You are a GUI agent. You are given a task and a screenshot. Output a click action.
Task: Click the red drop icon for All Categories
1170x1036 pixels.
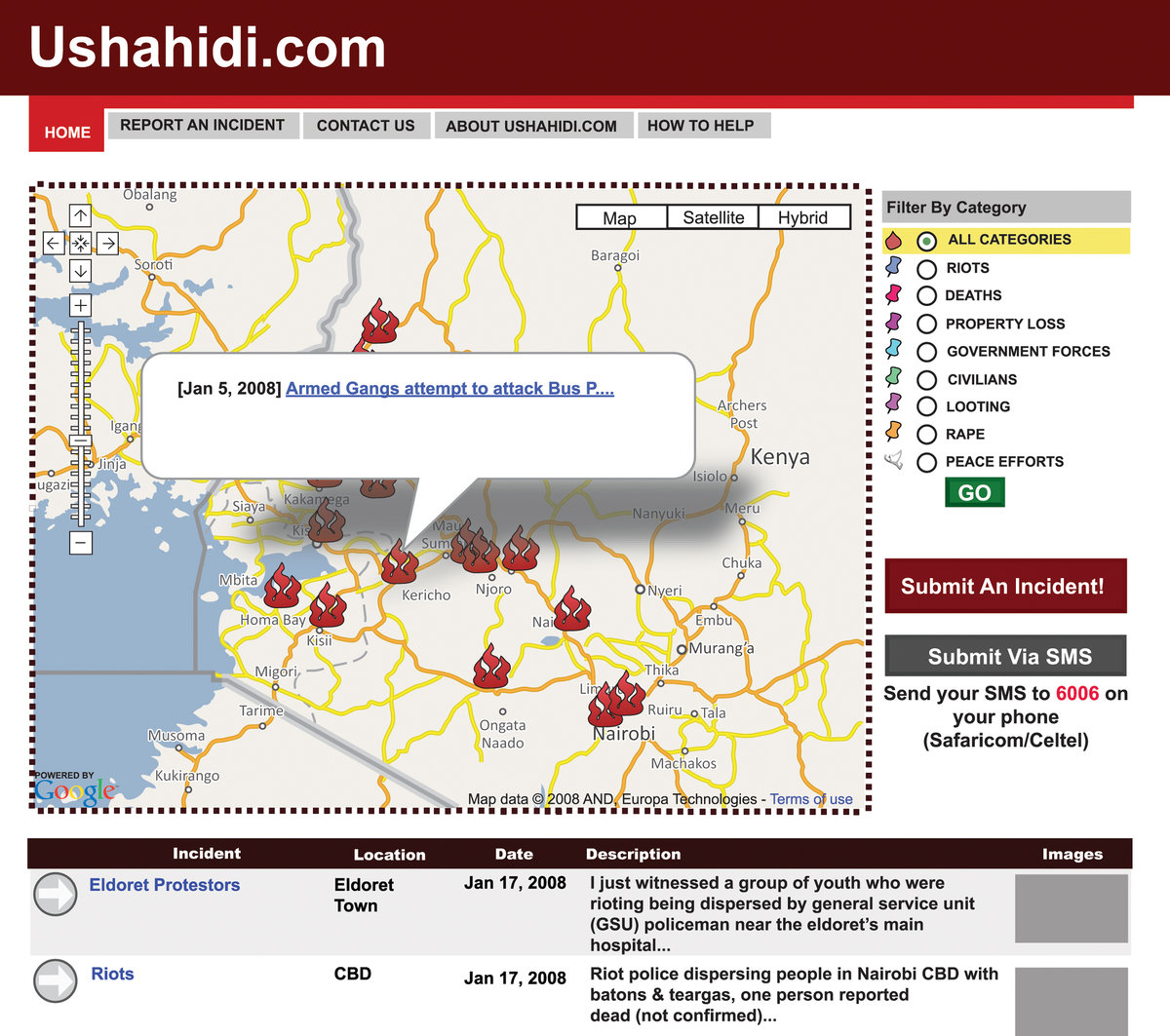click(x=893, y=240)
